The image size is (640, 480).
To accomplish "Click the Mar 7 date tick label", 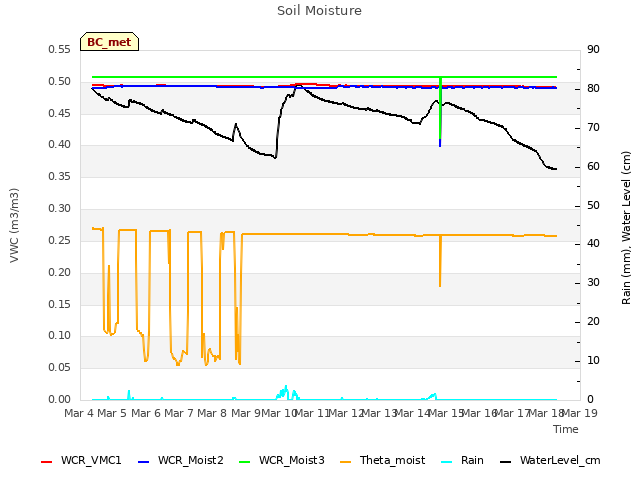I will click(179, 413).
